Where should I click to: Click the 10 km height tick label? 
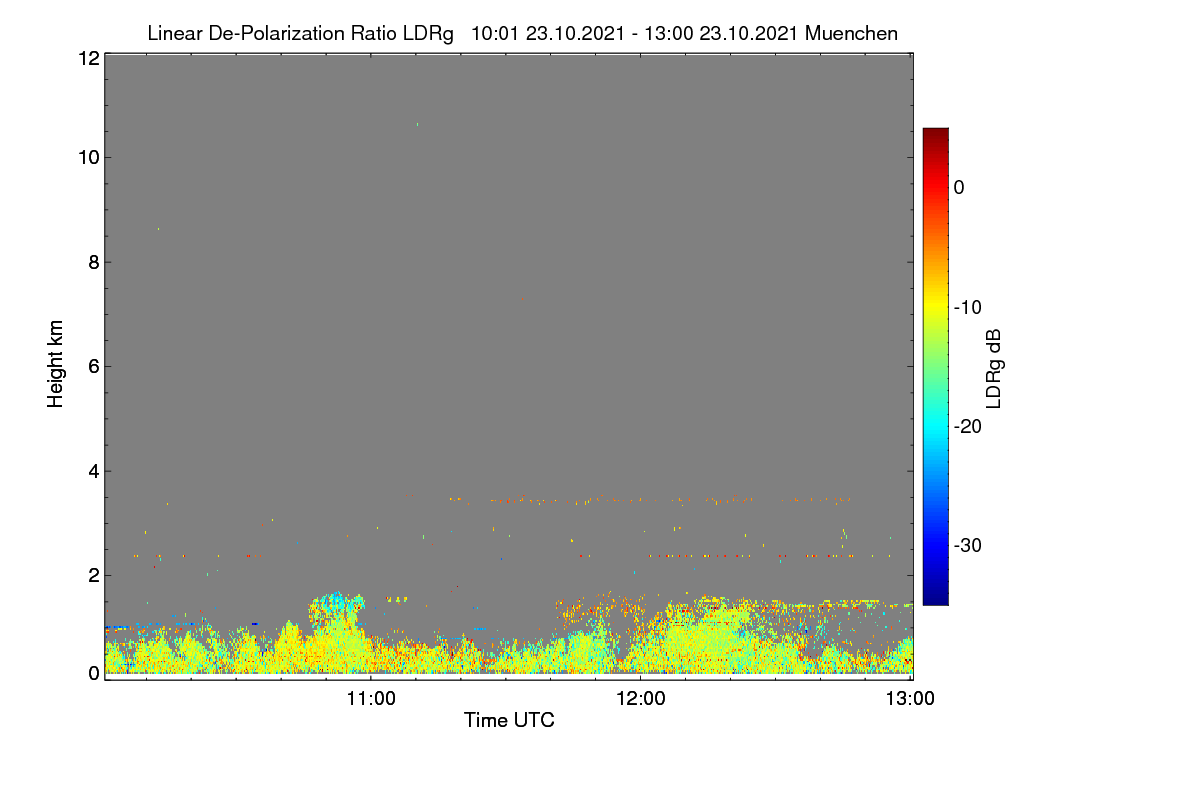[86, 157]
